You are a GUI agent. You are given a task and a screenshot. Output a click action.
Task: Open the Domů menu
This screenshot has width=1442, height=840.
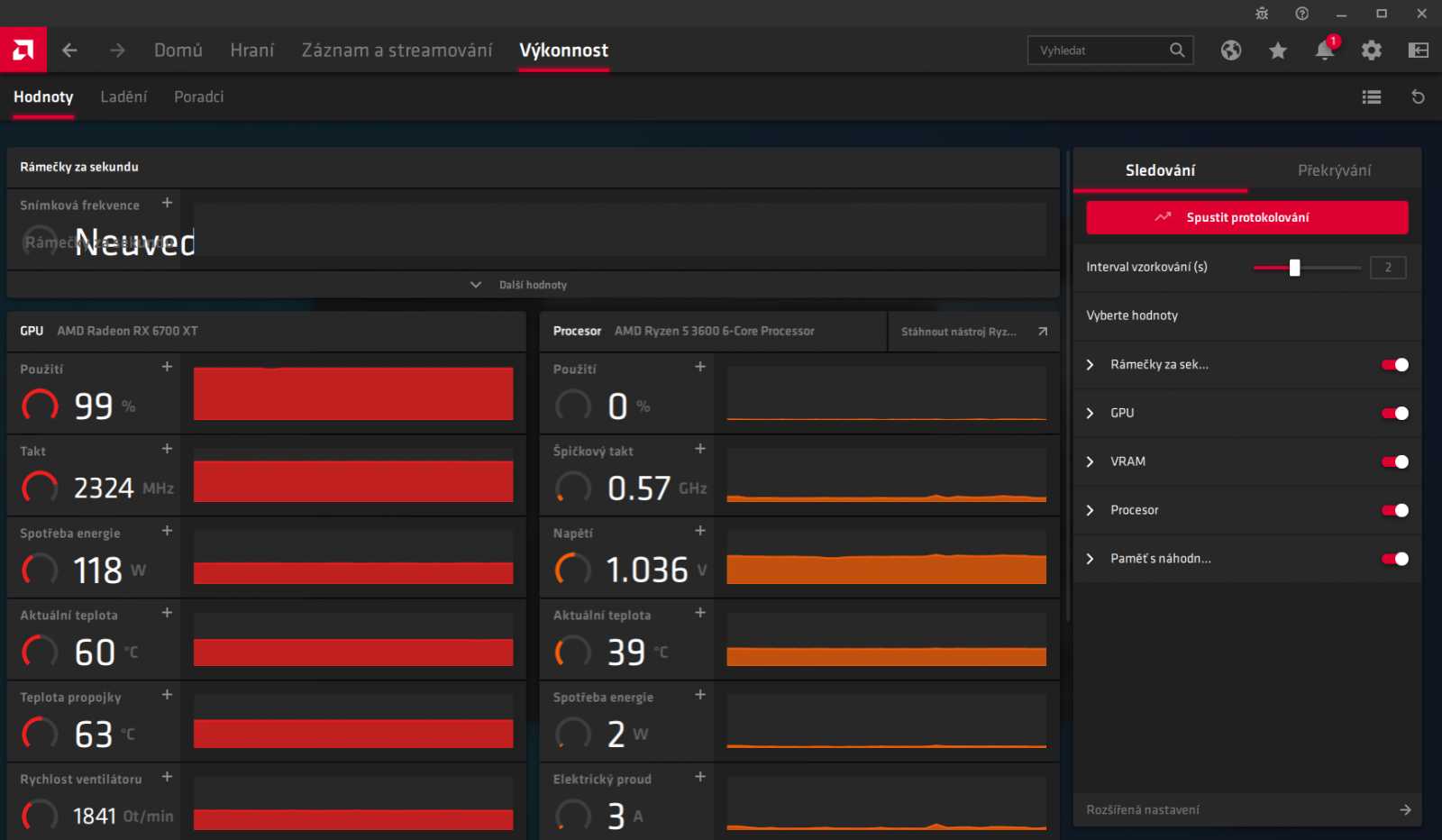click(178, 50)
